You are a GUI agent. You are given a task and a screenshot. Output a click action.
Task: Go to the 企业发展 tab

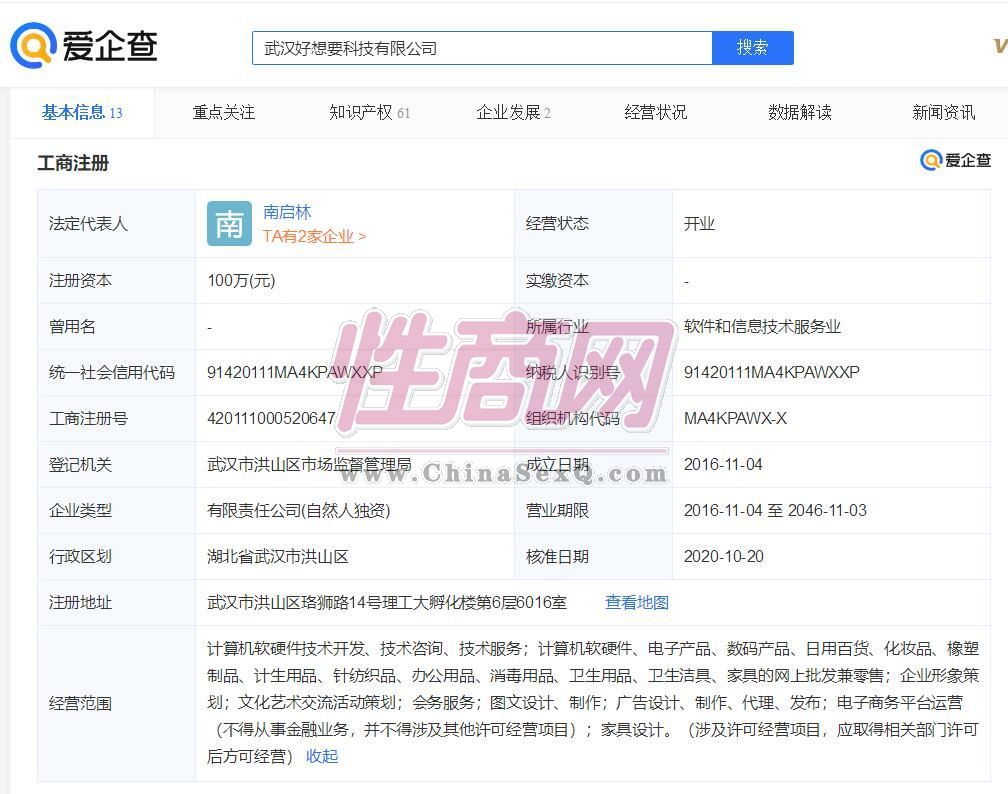(x=513, y=113)
